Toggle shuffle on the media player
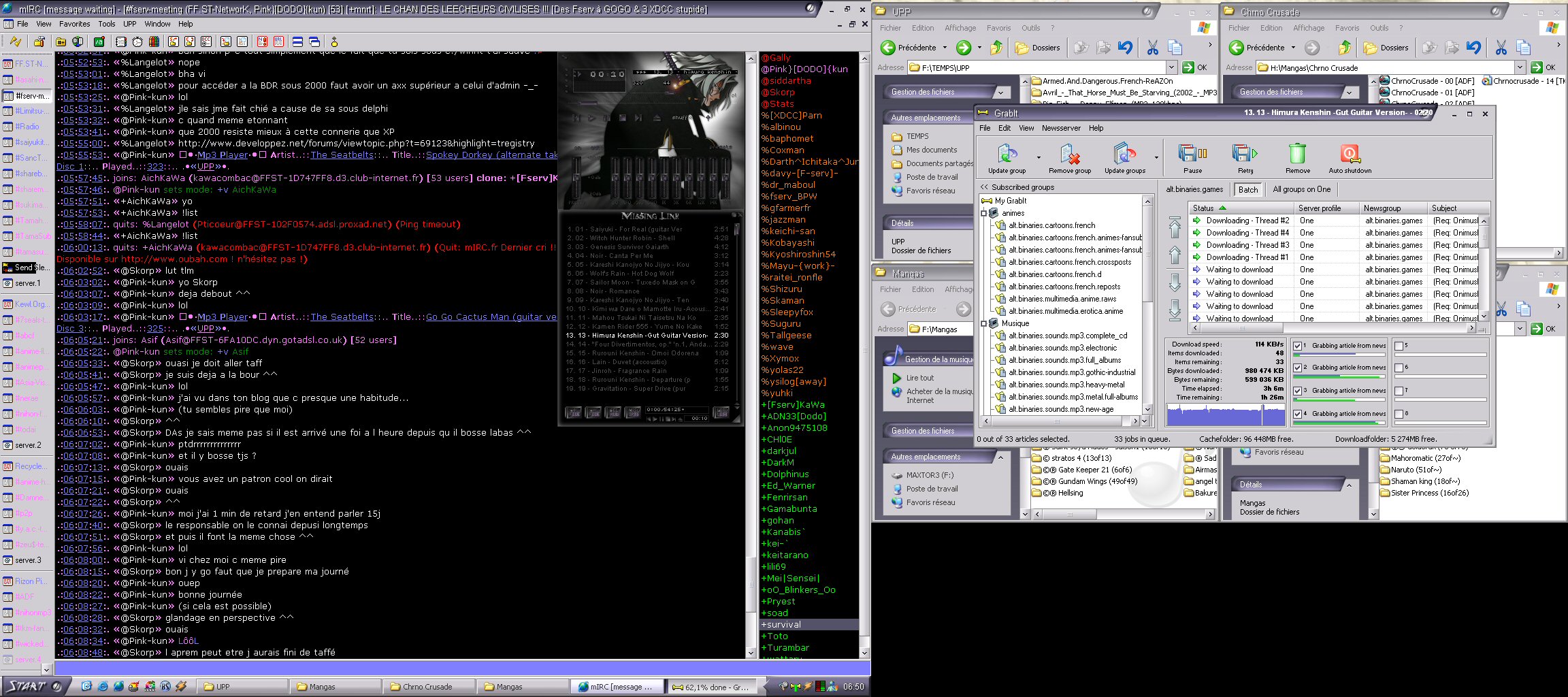 [x=682, y=117]
